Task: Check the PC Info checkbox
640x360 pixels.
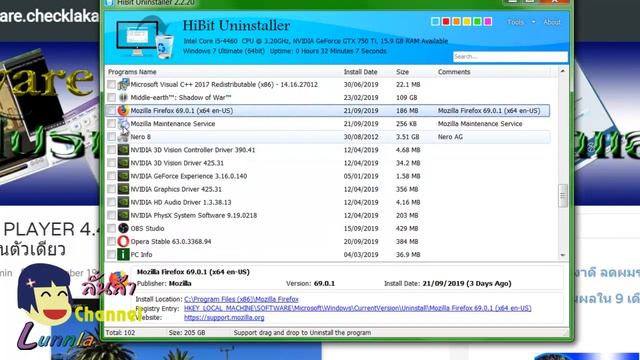Action: [111, 254]
